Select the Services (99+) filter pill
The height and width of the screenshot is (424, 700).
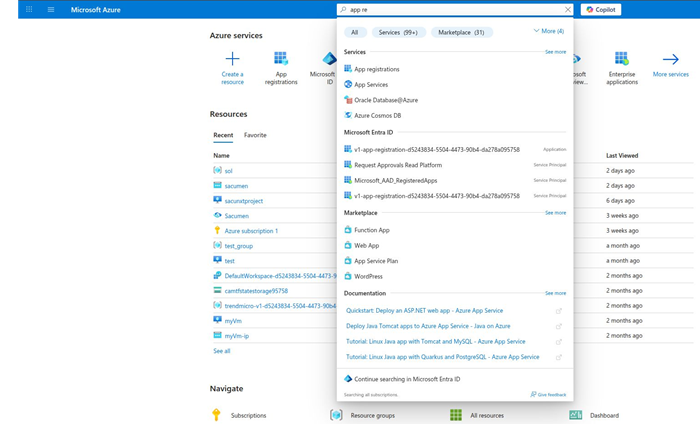(398, 32)
